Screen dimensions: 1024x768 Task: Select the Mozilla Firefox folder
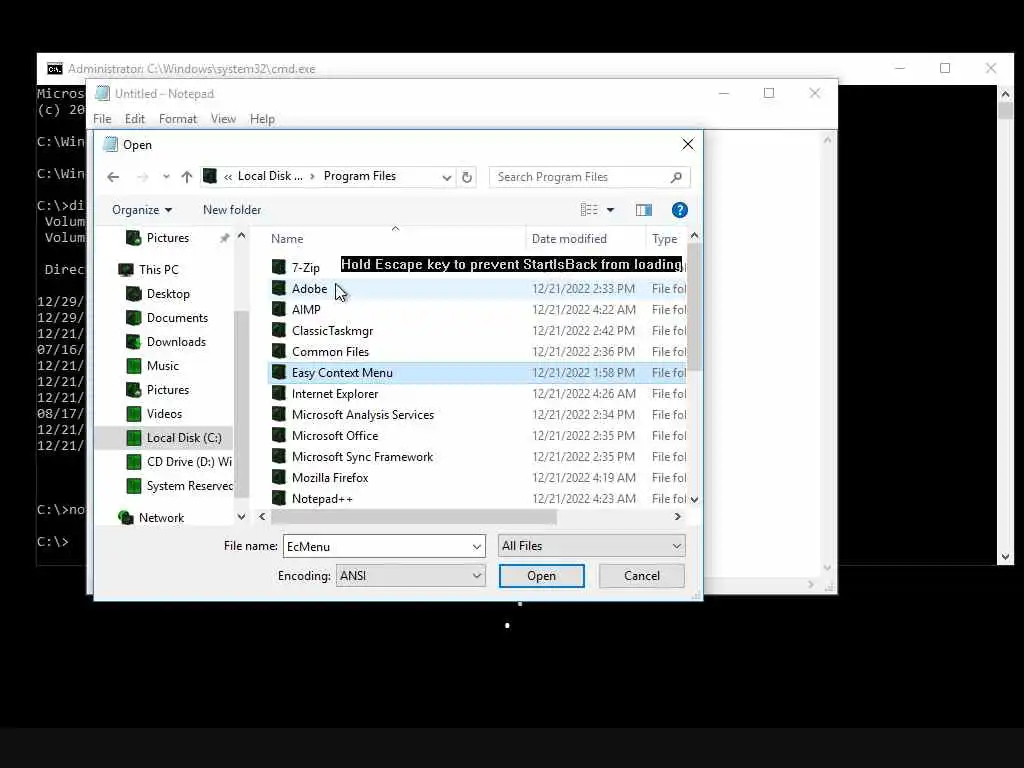click(330, 477)
